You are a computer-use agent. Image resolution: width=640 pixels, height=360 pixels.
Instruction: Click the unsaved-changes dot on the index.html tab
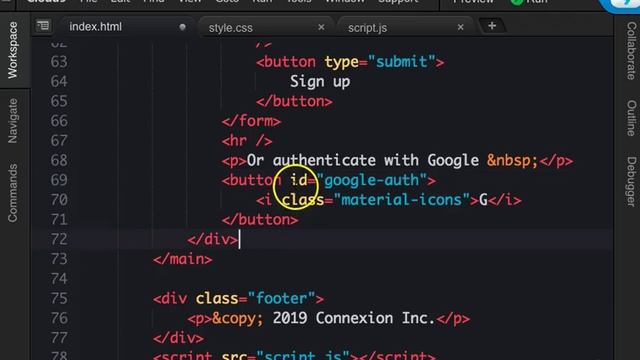click(x=182, y=27)
